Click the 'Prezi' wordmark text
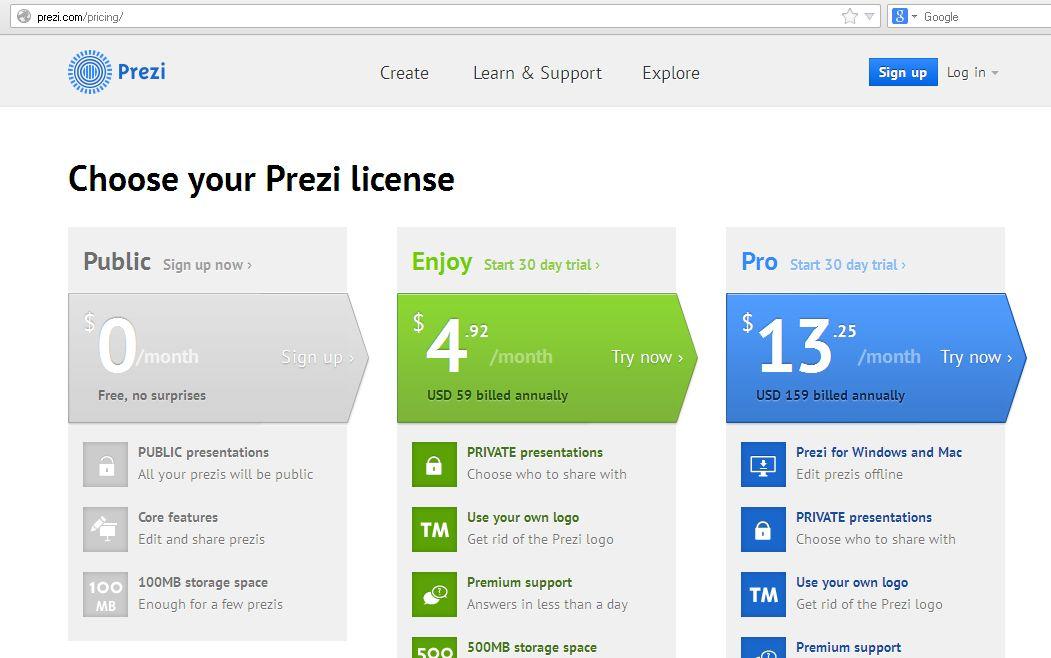 (x=141, y=71)
